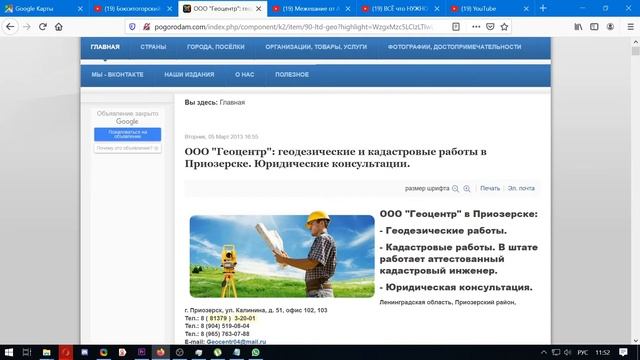This screenshot has height=360, width=640.
Task: Open the Library icon in toolbar
Action: 578,27
